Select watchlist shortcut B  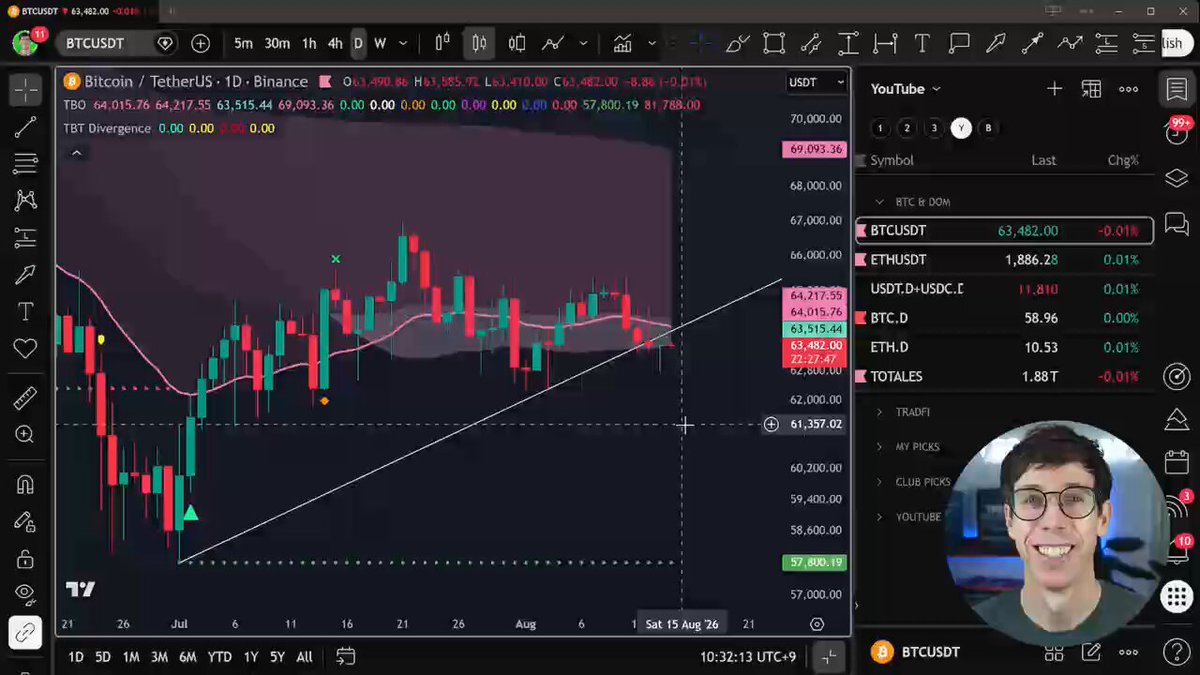click(x=988, y=128)
